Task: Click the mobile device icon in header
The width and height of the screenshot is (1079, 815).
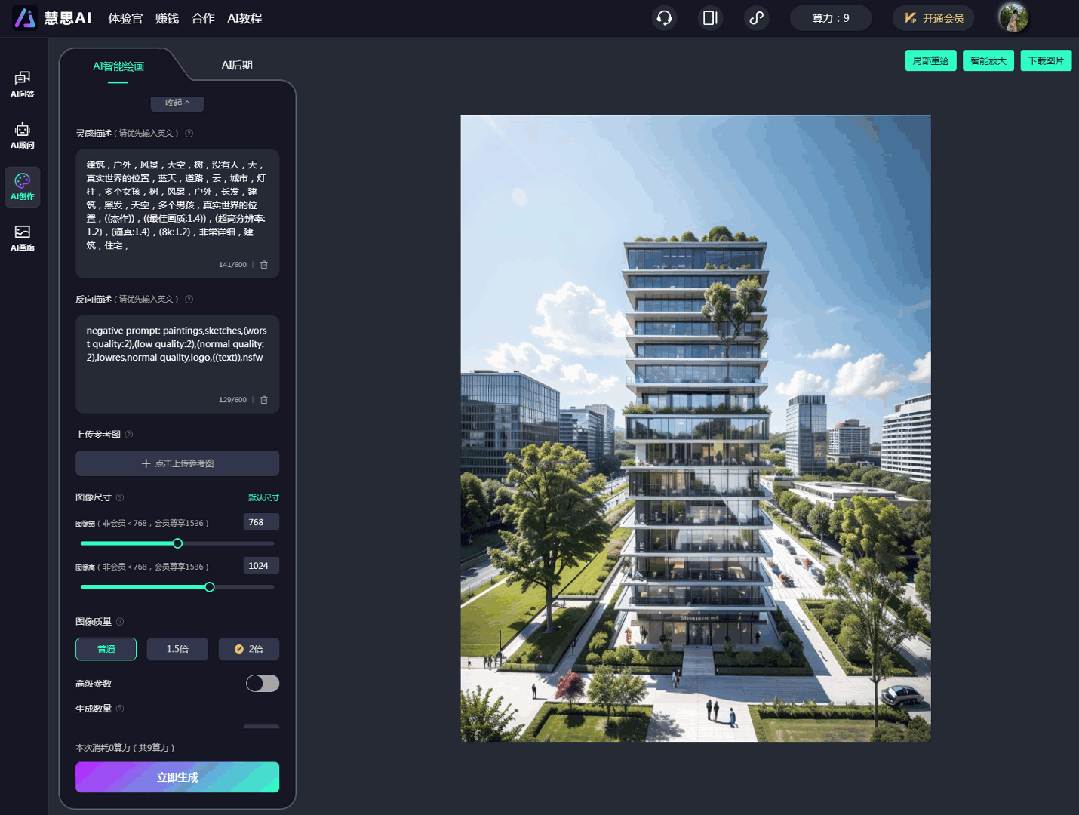Action: click(710, 18)
